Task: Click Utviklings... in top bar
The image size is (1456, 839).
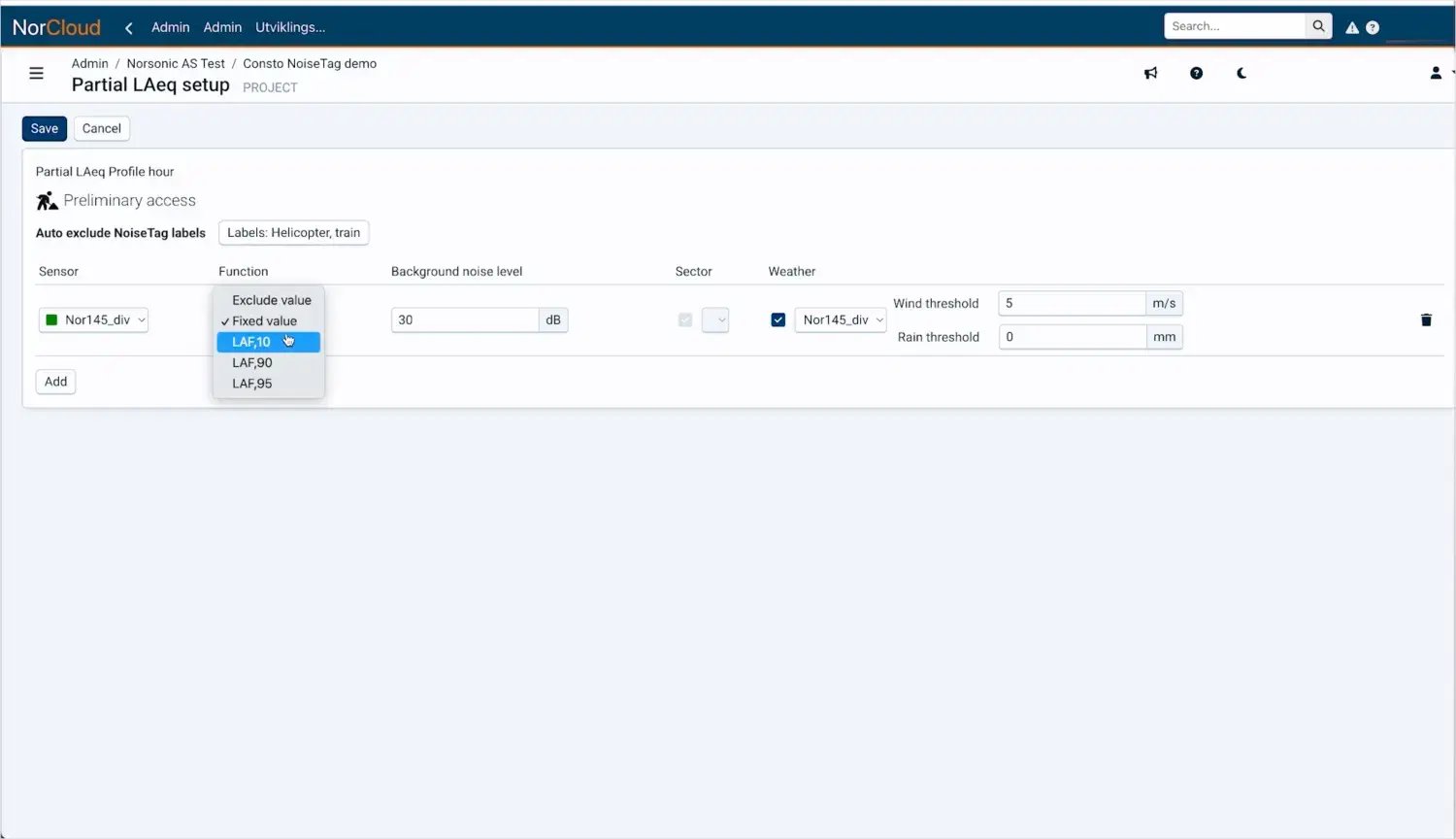Action: click(290, 27)
